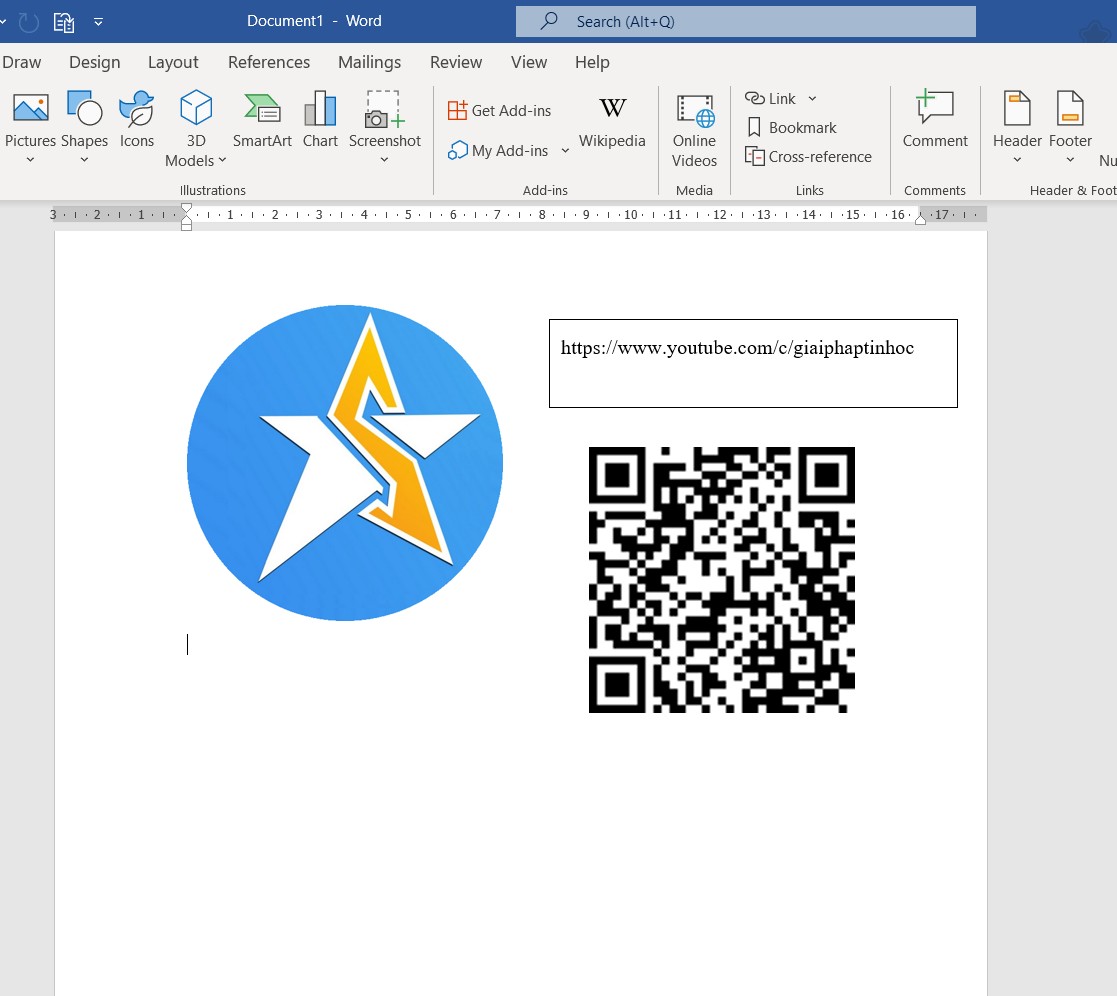
Task: Open the Mailings tab
Action: [369, 62]
